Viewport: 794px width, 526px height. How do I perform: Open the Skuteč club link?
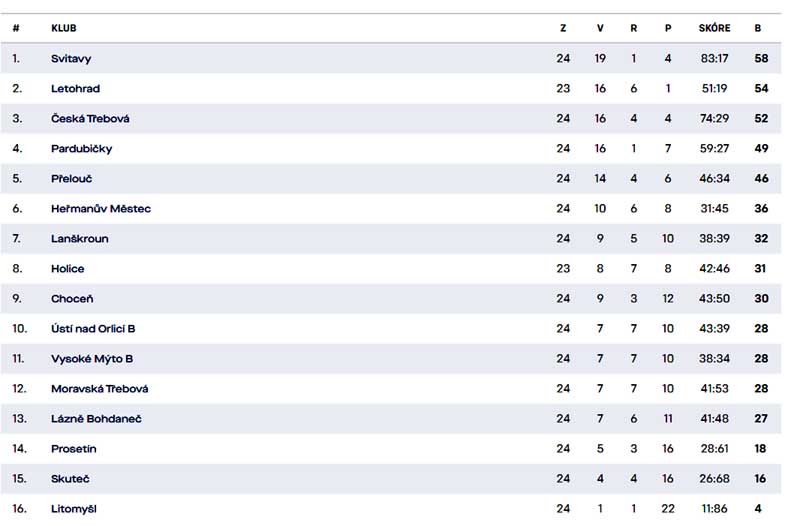point(70,479)
